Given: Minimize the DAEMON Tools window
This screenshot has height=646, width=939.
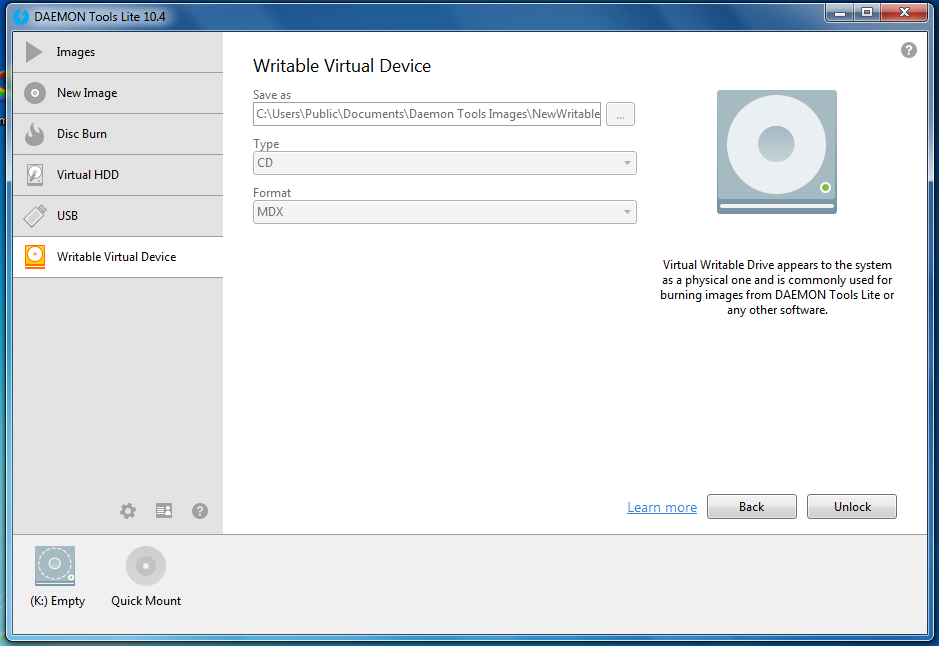Looking at the screenshot, I should point(840,13).
